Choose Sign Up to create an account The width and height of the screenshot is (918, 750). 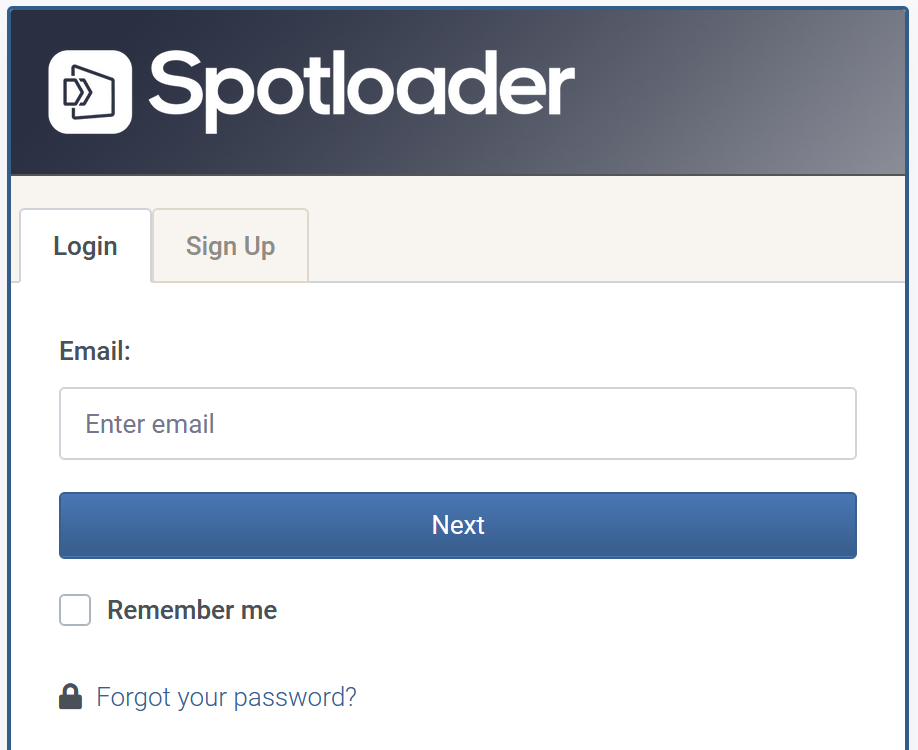[230, 246]
